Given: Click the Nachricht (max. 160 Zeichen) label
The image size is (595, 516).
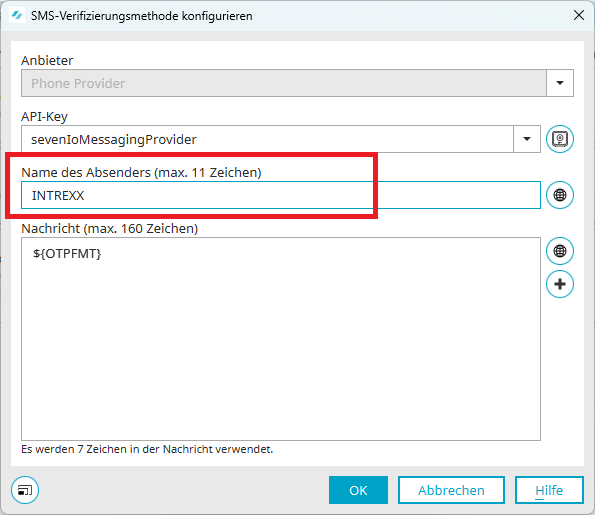Looking at the screenshot, I should pyautogui.click(x=110, y=229).
